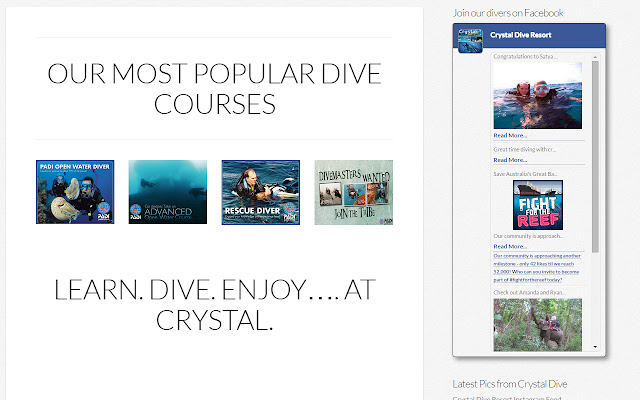Open the community milestone 32,000 likes link
Viewport: 640px width, 400px height.
coord(537,268)
